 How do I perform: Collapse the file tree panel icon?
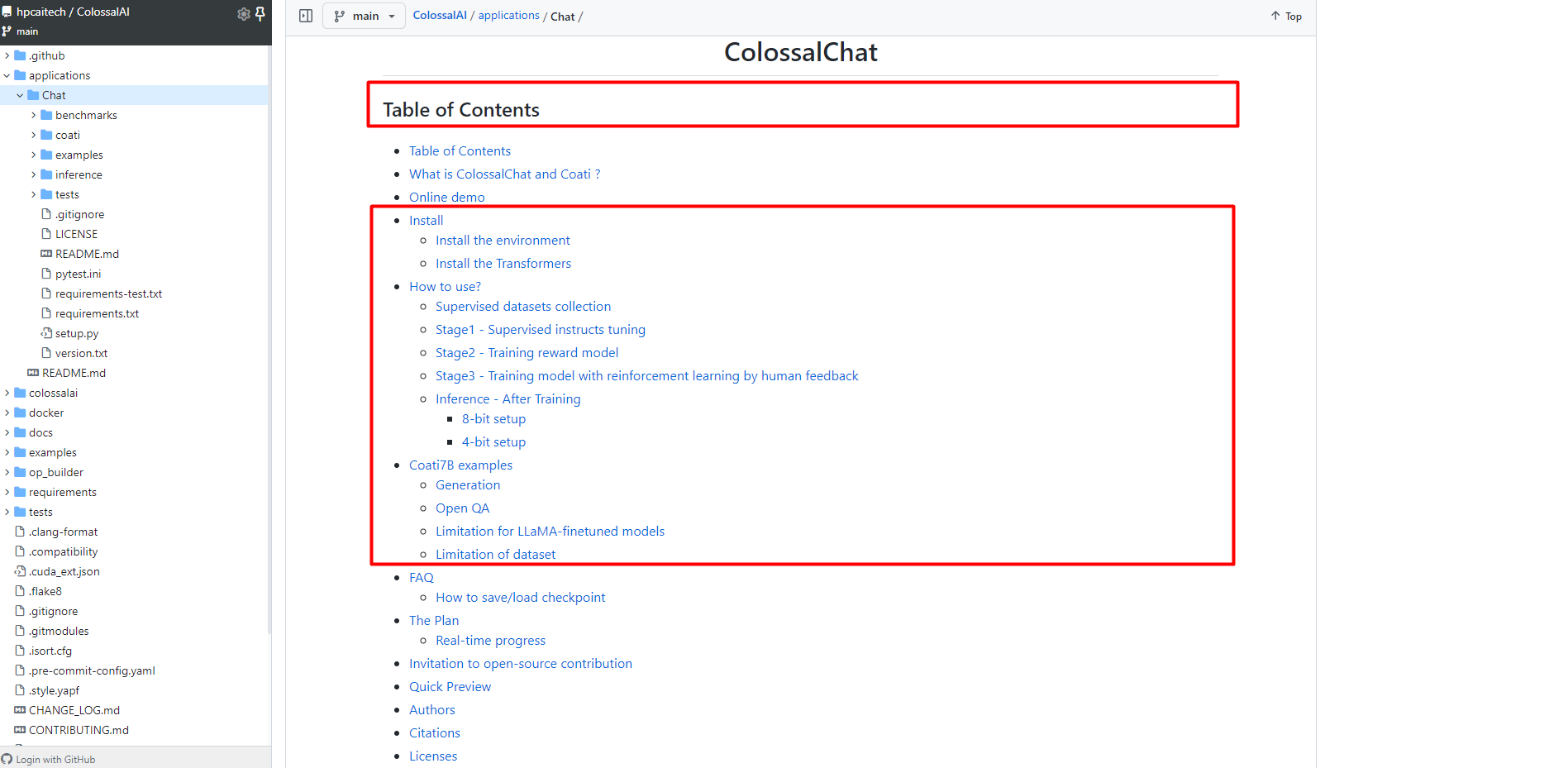point(306,16)
